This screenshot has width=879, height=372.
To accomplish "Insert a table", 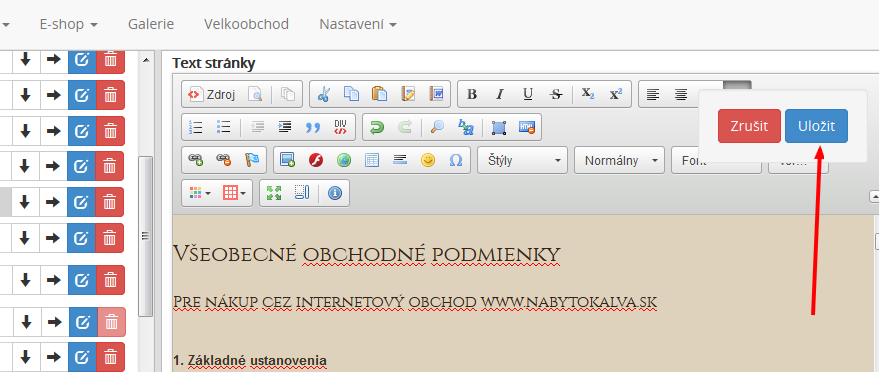I will point(372,160).
